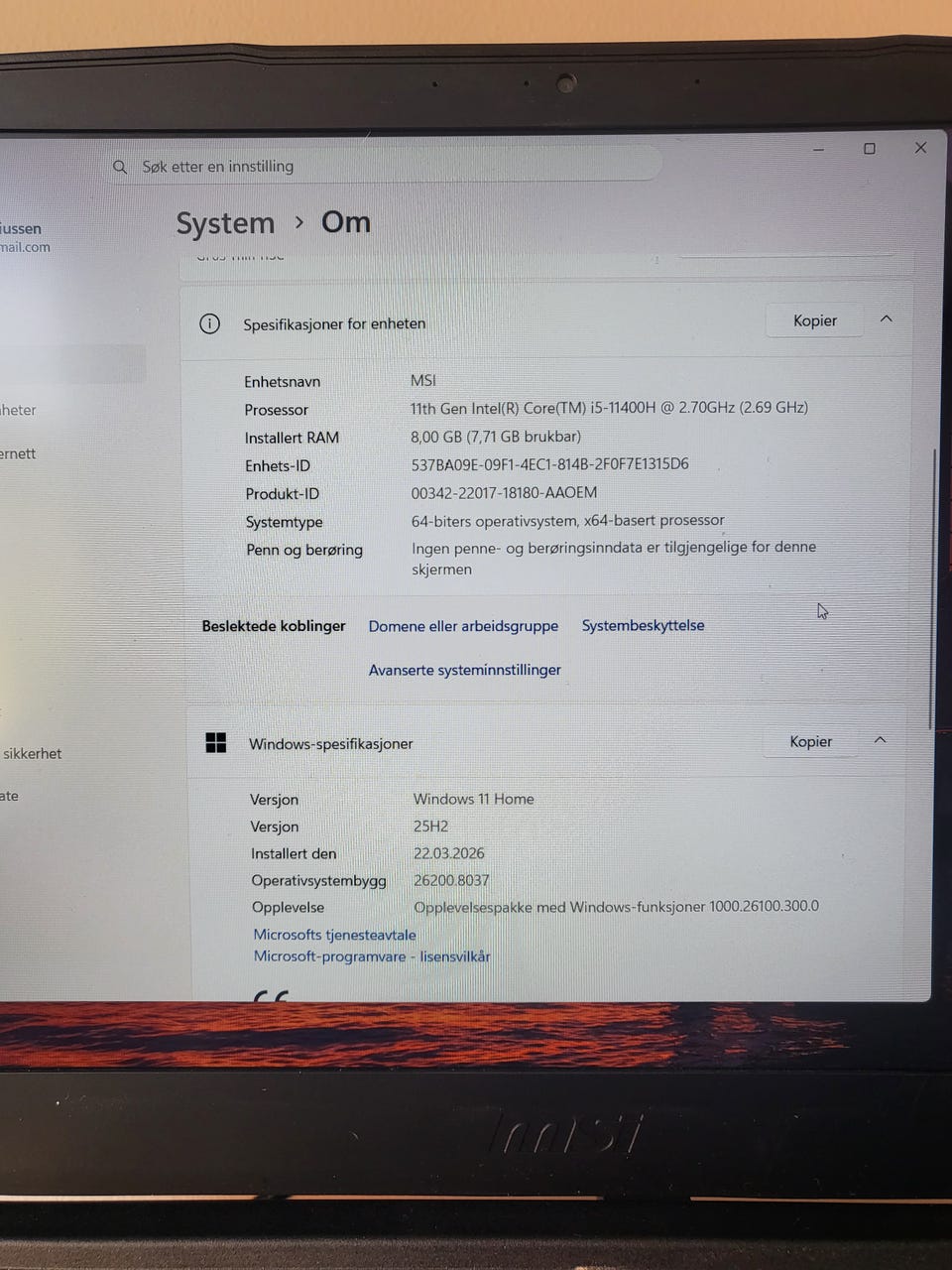Go back to System in breadcrumb
The height and width of the screenshot is (1270, 952).
coord(225,223)
